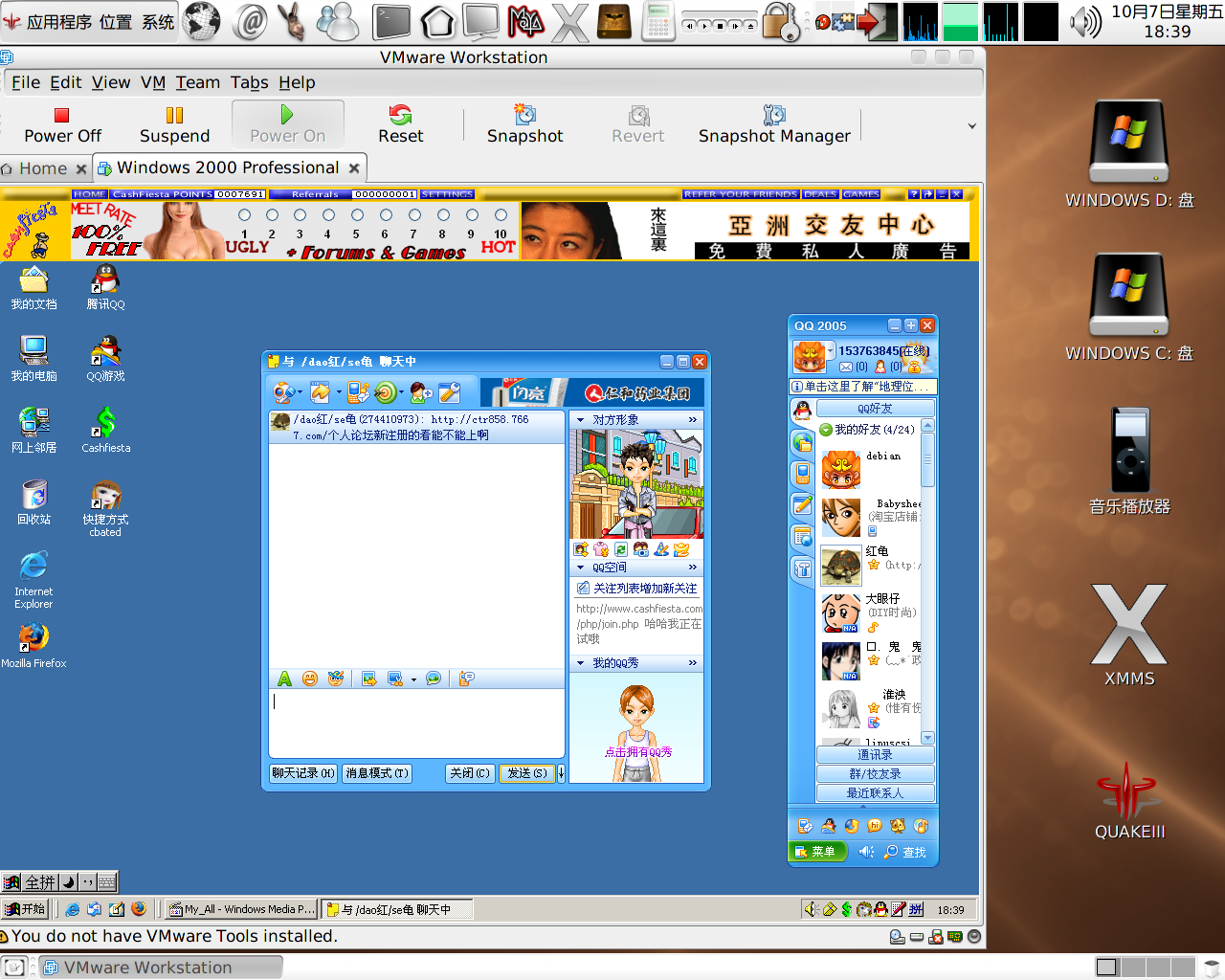Screen dimensions: 1225x980
Task: Open send file dropdown arrow in chat
Action: click(x=338, y=392)
